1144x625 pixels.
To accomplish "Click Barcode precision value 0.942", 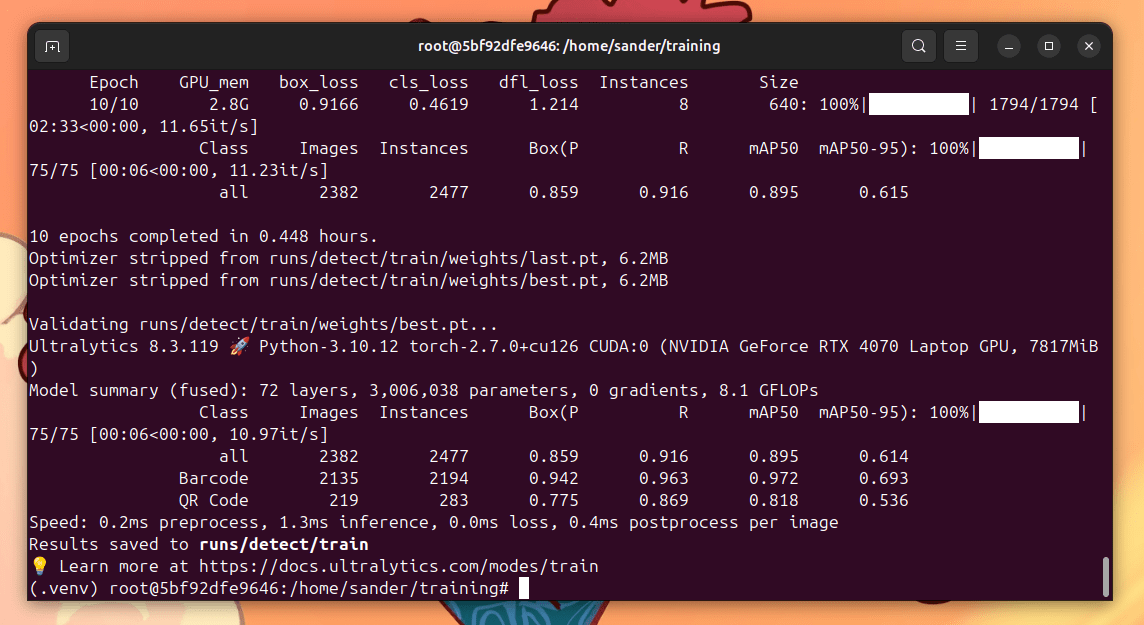I will (554, 478).
